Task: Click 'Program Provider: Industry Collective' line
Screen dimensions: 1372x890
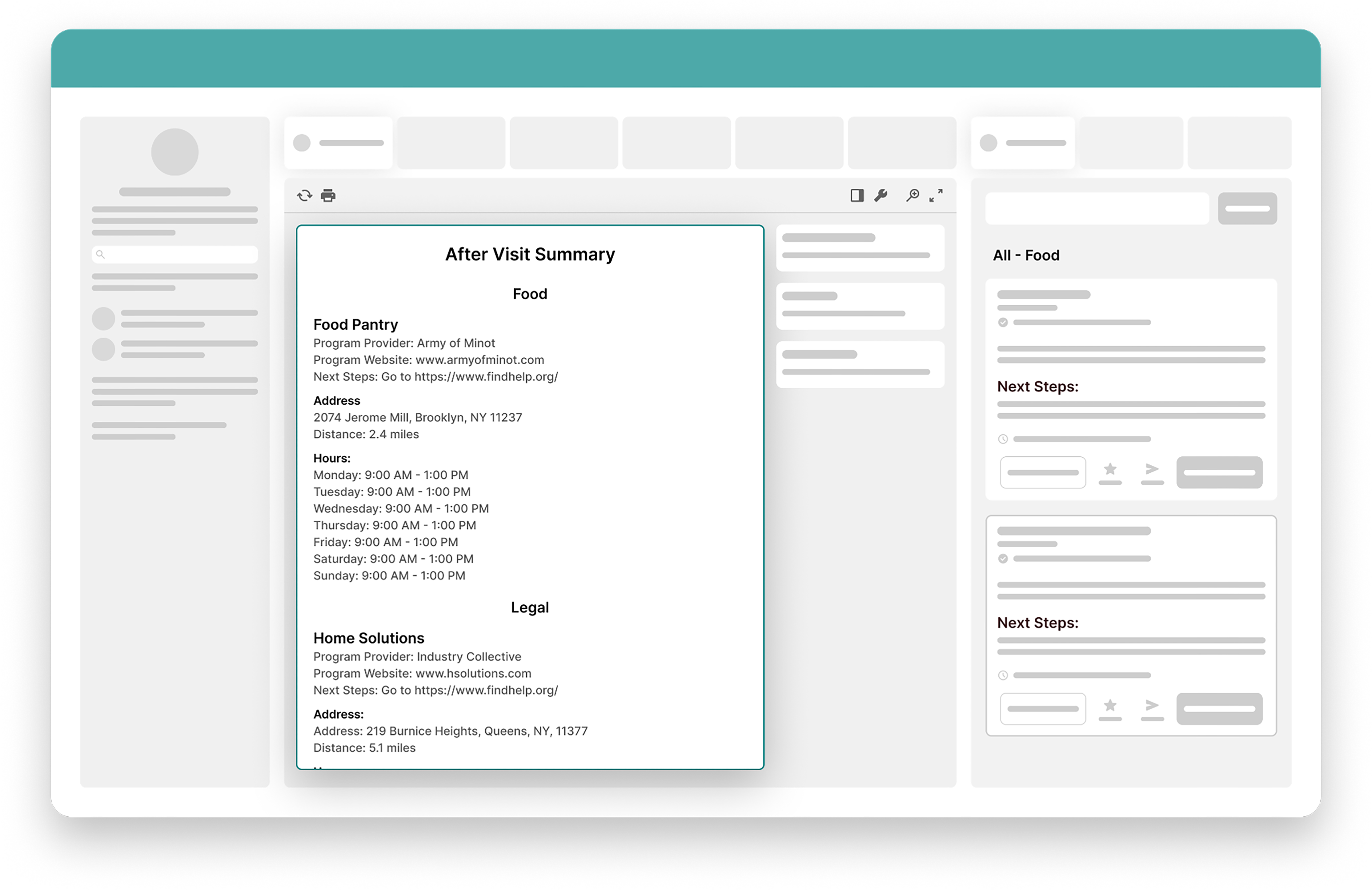Action: pos(417,656)
